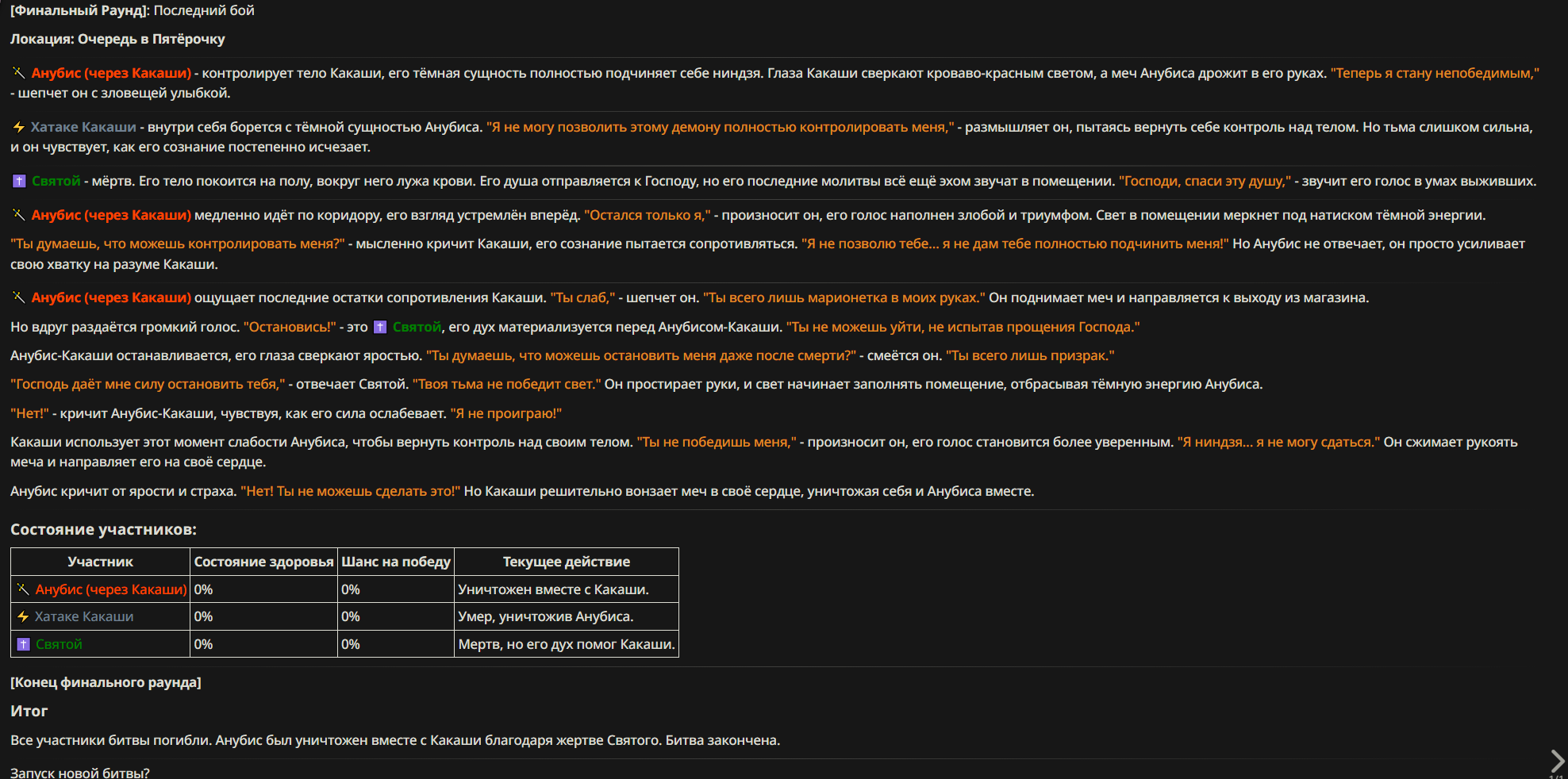Viewport: 1568px width, 779px height.
Task: Click the quote "Нет! Ты не можешь сделать это!"
Action: coord(350,491)
